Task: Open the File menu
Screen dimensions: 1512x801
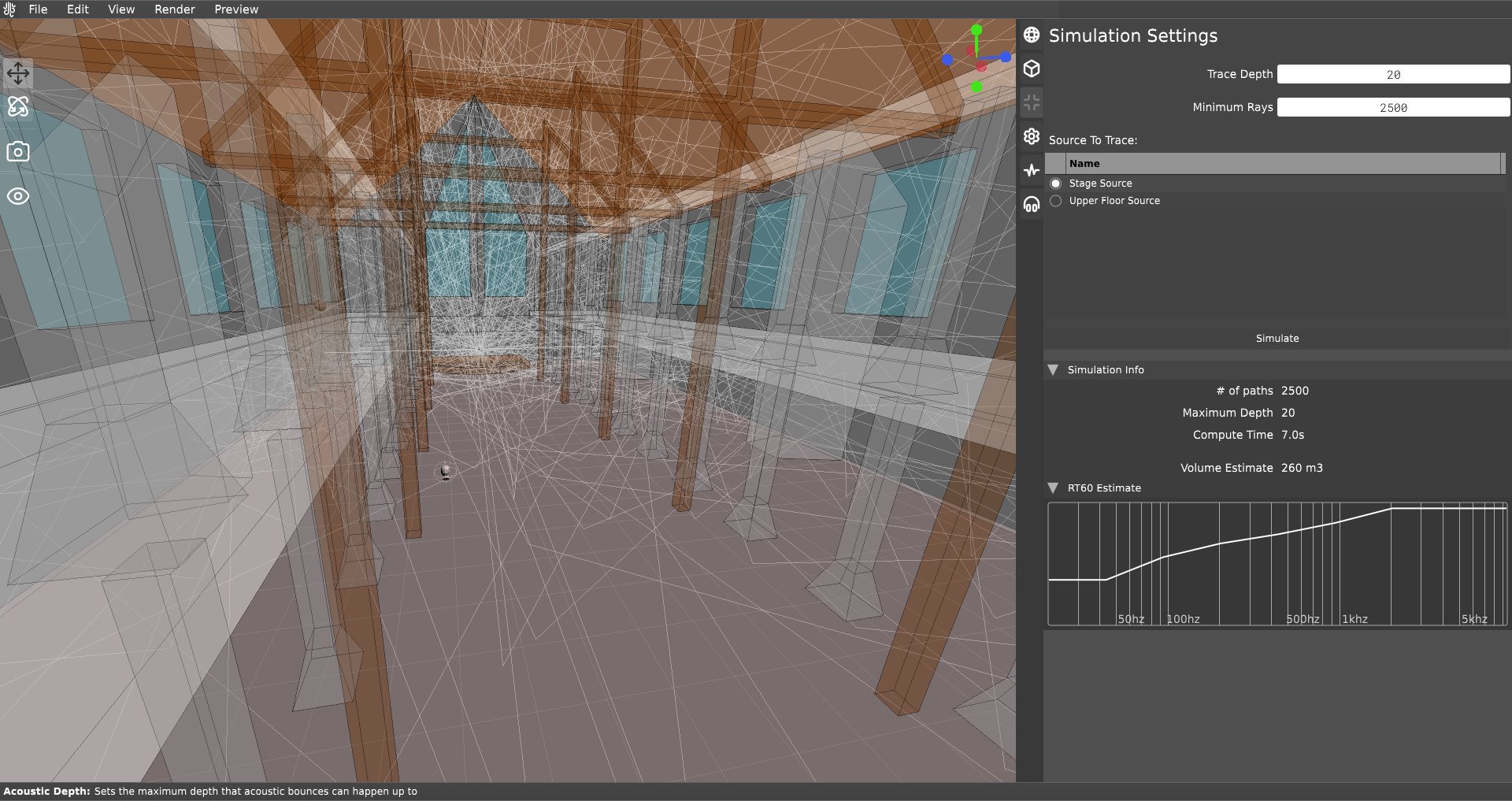Action: point(38,9)
